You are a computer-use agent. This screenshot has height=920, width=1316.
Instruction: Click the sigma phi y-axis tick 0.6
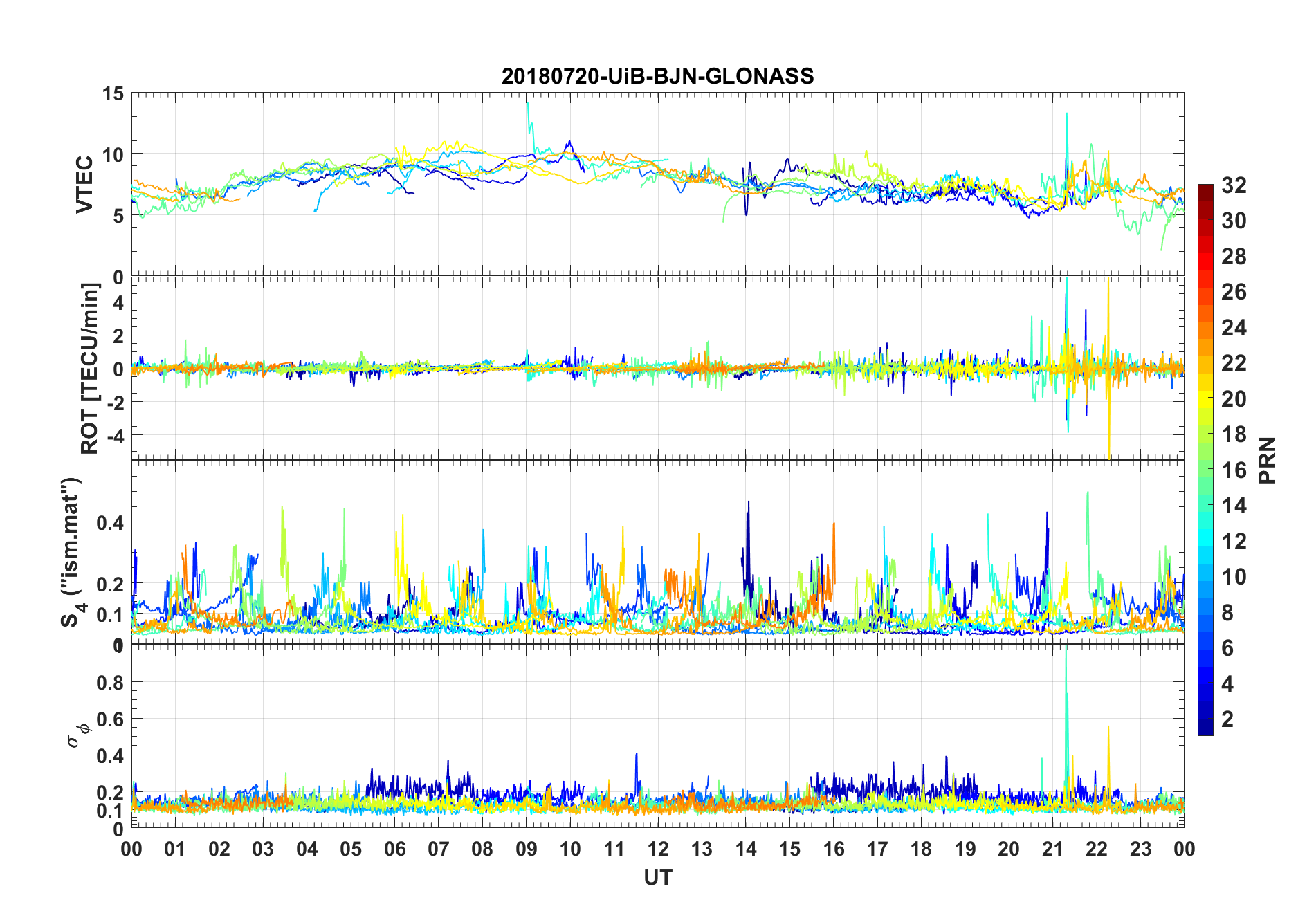pos(111,719)
